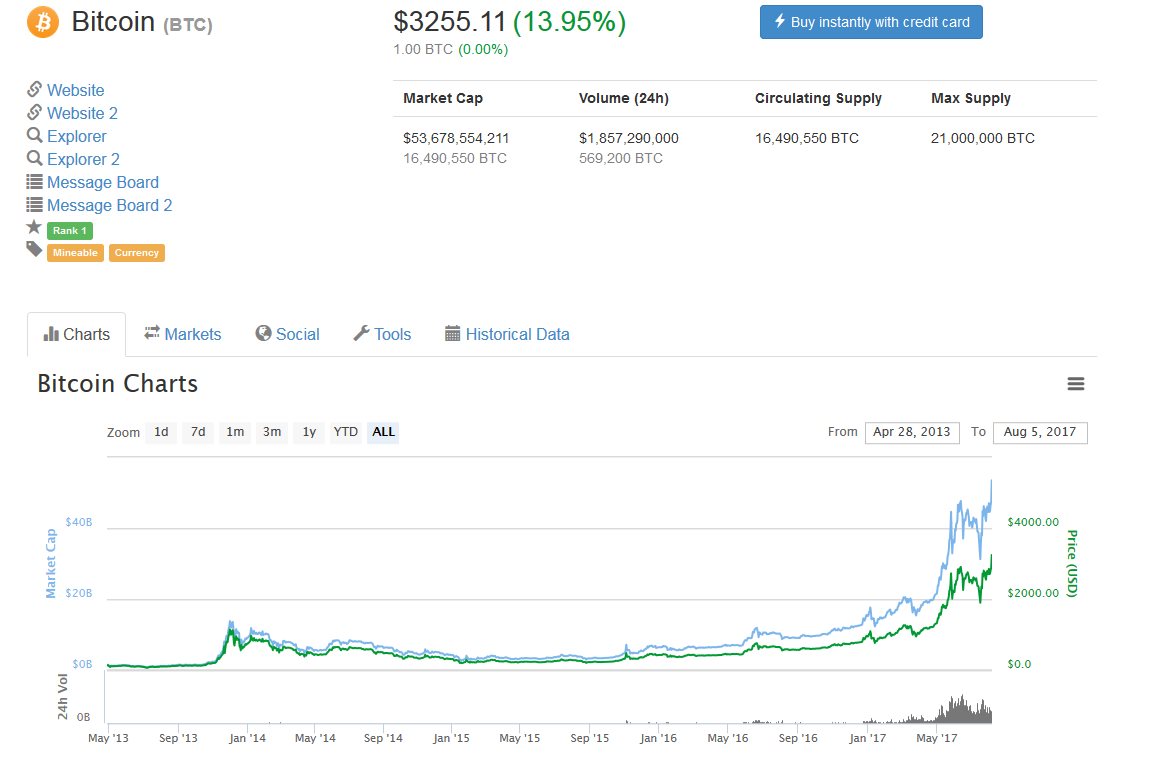1151x766 pixels.
Task: Click the list icon beside Message Board 2
Action: [35, 204]
